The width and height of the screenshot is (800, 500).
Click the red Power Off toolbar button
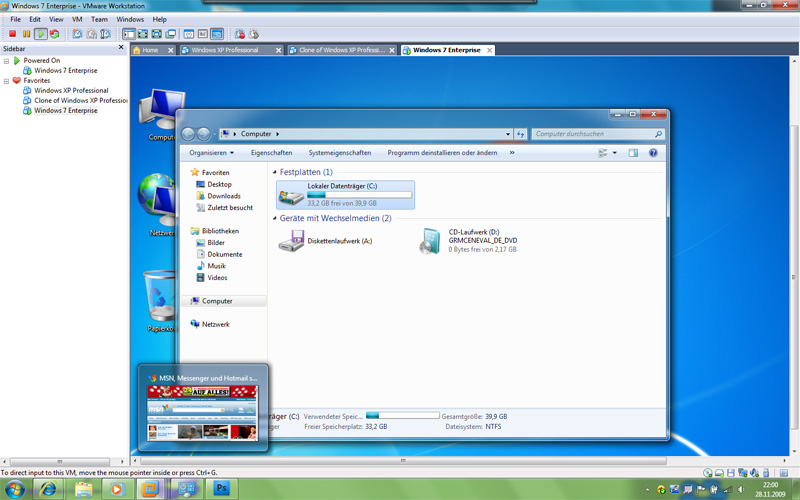click(x=13, y=34)
